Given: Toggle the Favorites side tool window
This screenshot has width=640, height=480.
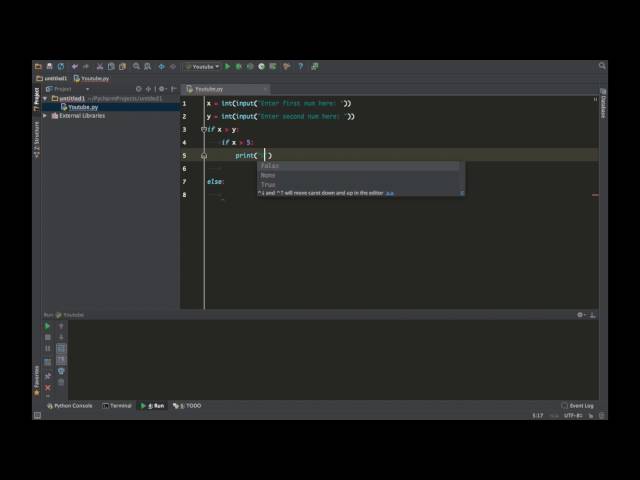Looking at the screenshot, I should click(x=36, y=381).
